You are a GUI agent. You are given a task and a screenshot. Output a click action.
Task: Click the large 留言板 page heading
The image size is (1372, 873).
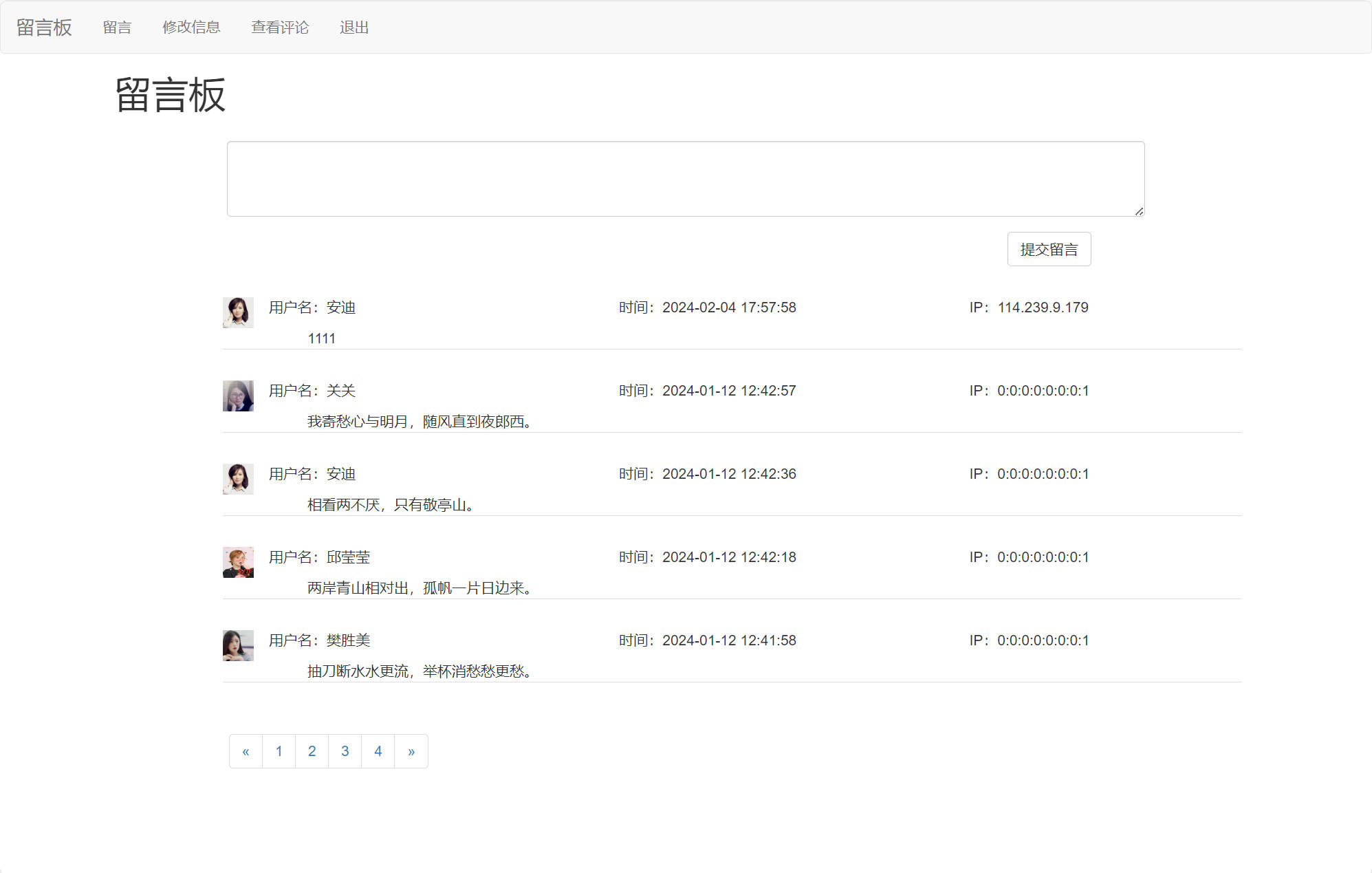170,95
